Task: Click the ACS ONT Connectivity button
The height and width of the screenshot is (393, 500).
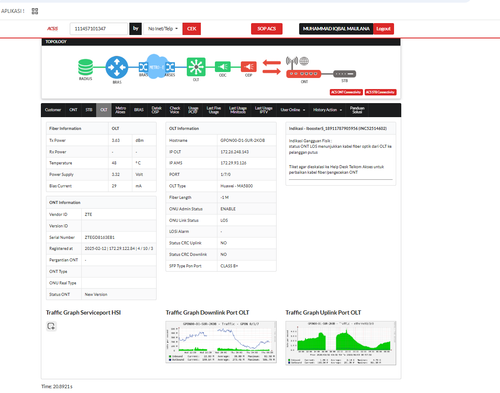Action: tap(346, 92)
